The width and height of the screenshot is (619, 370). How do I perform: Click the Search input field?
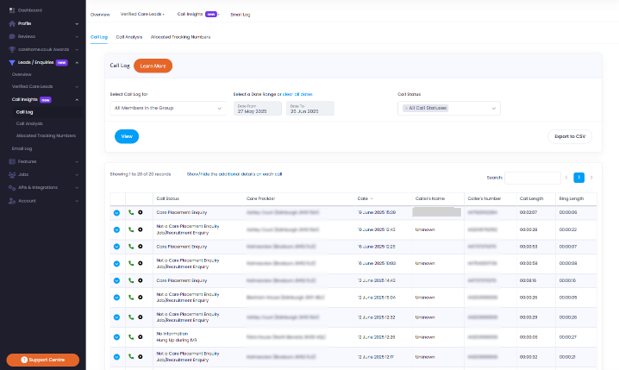coord(532,178)
